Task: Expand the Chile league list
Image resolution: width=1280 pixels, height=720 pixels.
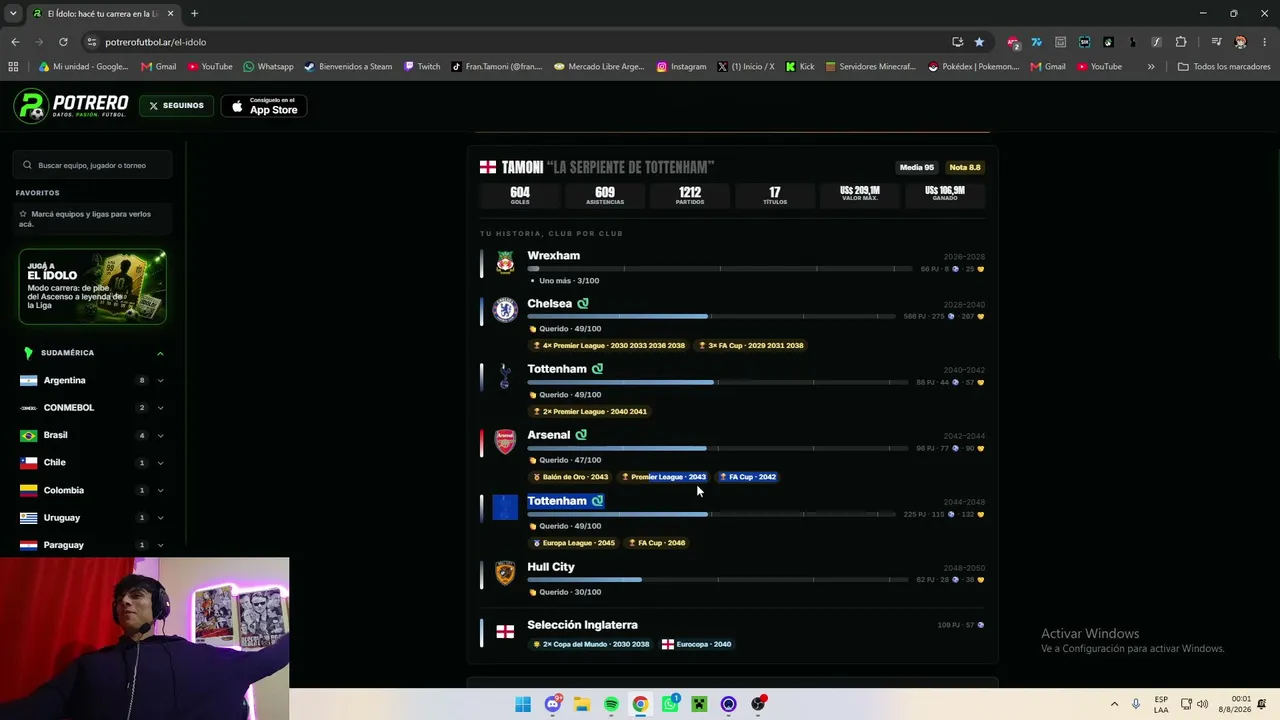Action: [160, 463]
